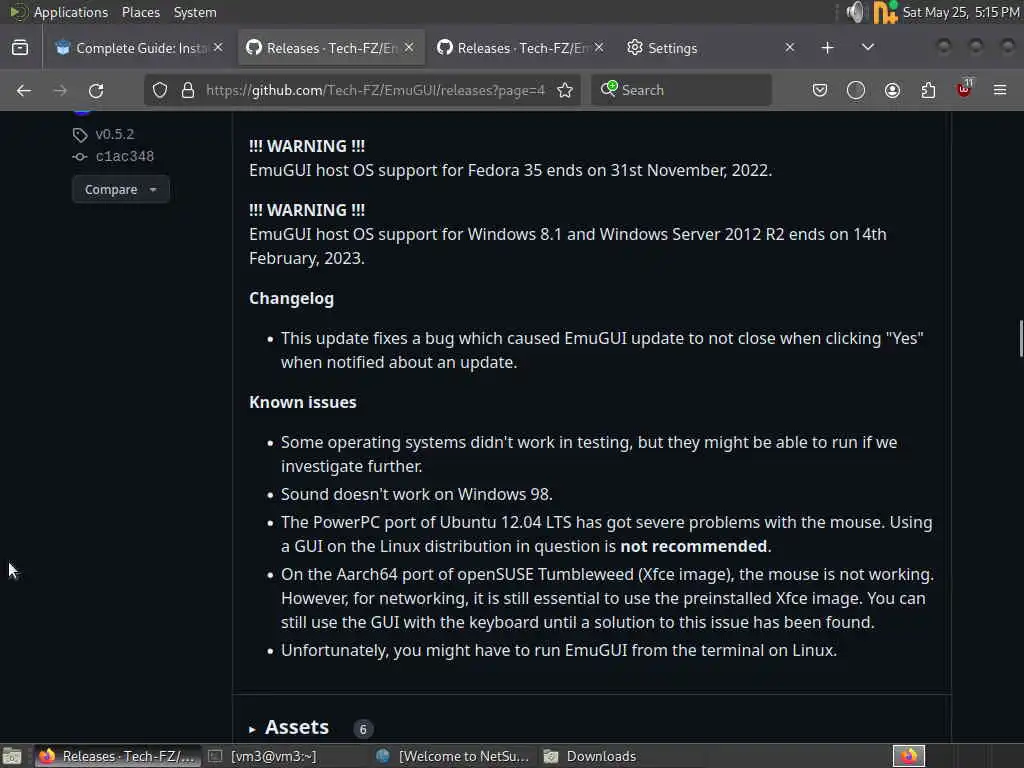1024x768 pixels.
Task: List all tabs with the chevron
Action: pos(867,48)
